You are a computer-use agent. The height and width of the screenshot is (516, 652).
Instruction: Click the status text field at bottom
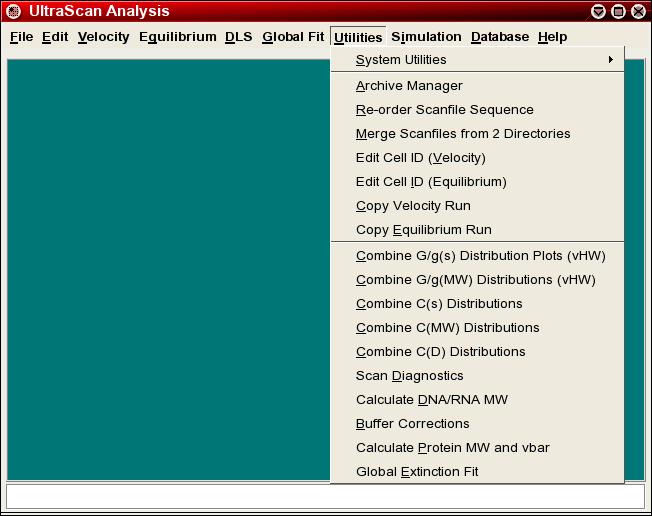click(325, 496)
